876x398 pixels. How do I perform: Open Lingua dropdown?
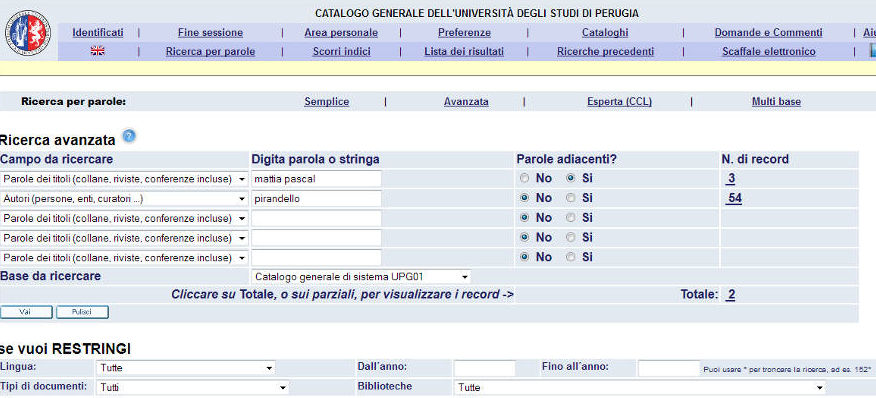click(x=186, y=368)
